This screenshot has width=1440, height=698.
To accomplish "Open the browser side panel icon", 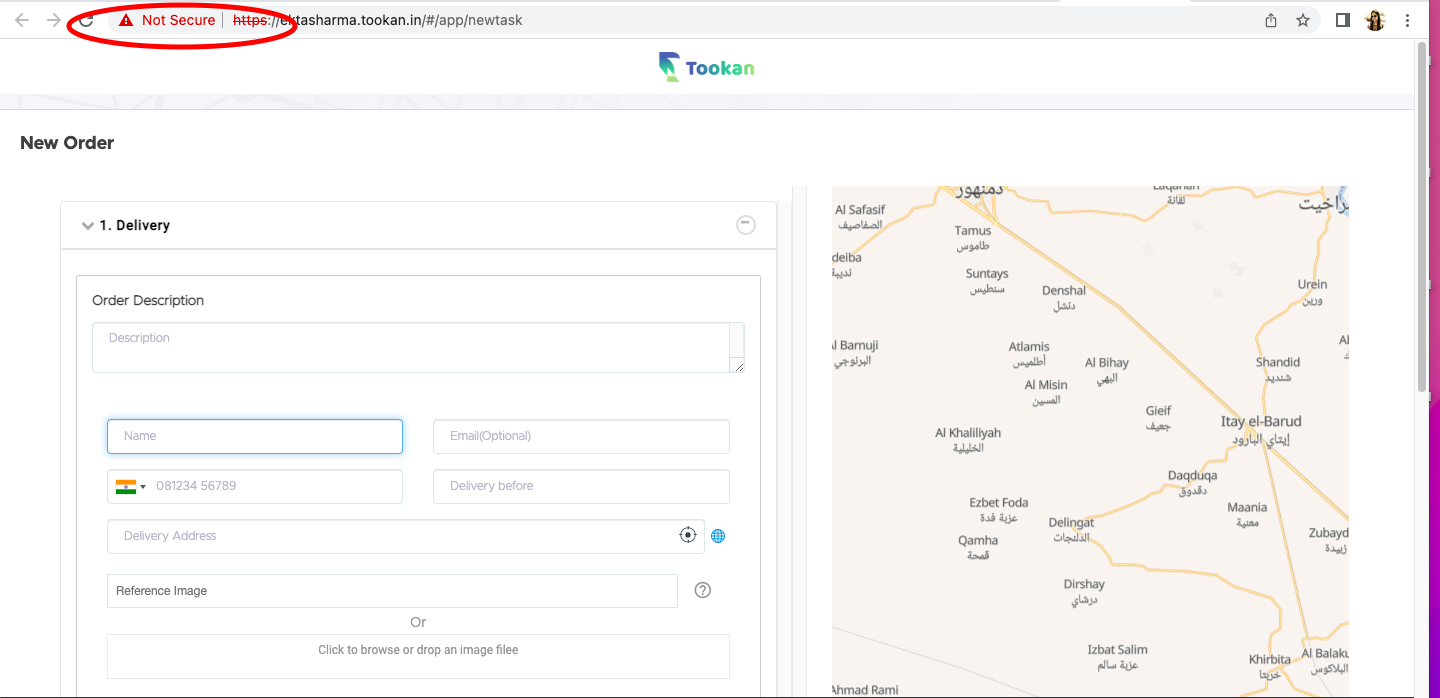I will (1343, 20).
